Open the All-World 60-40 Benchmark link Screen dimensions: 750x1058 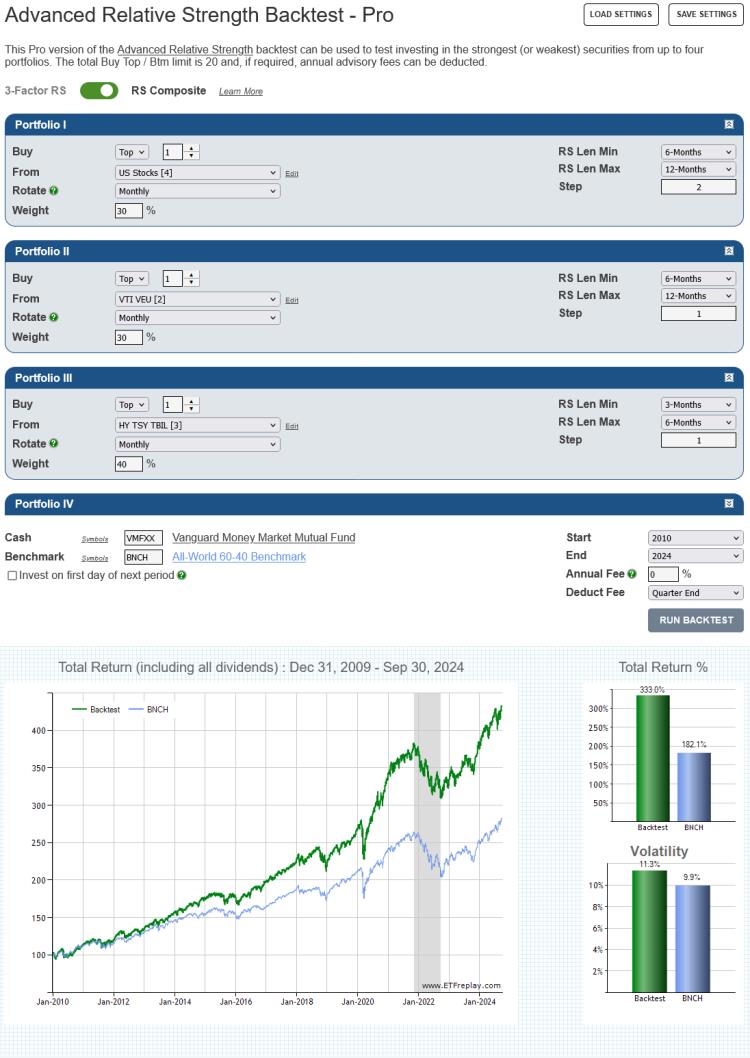239,557
